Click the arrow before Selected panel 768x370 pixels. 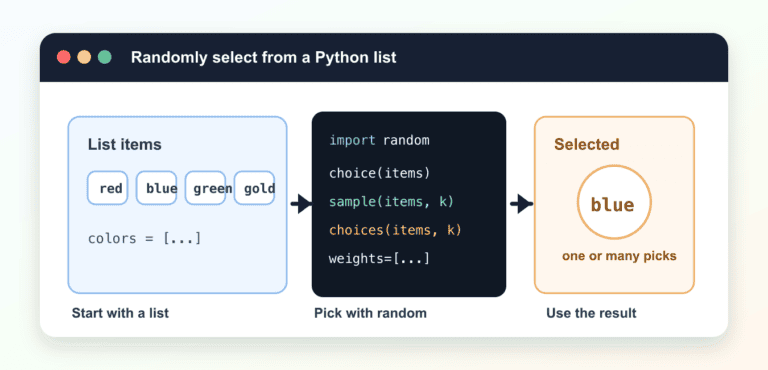[521, 203]
